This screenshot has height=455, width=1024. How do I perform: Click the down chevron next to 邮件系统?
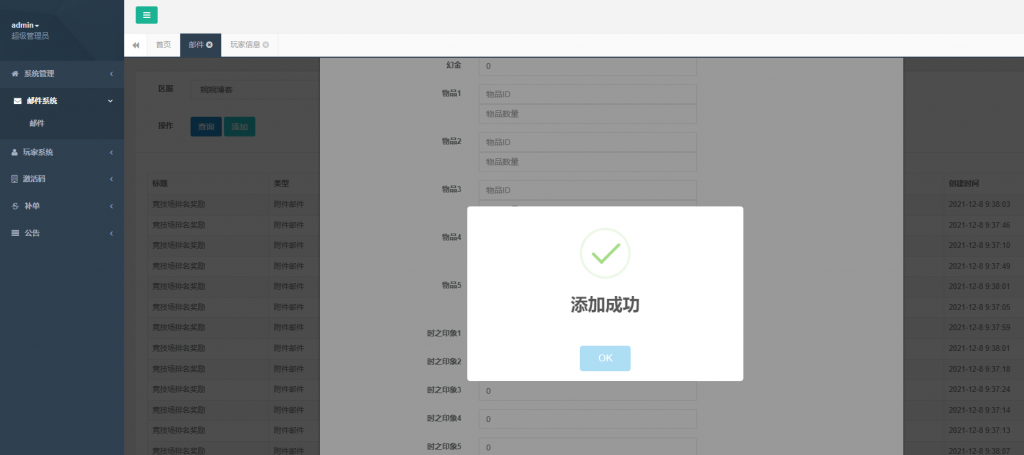click(x=110, y=101)
